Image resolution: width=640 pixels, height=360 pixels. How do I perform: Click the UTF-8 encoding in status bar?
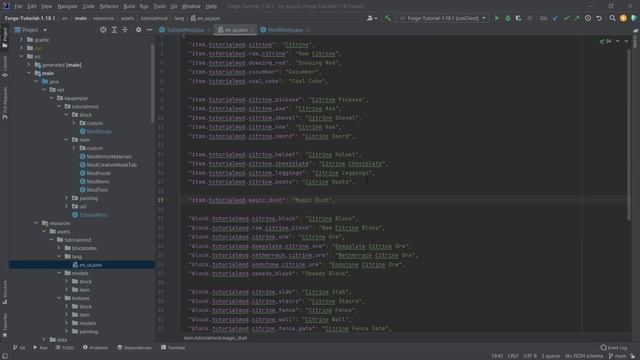[x=530, y=356]
